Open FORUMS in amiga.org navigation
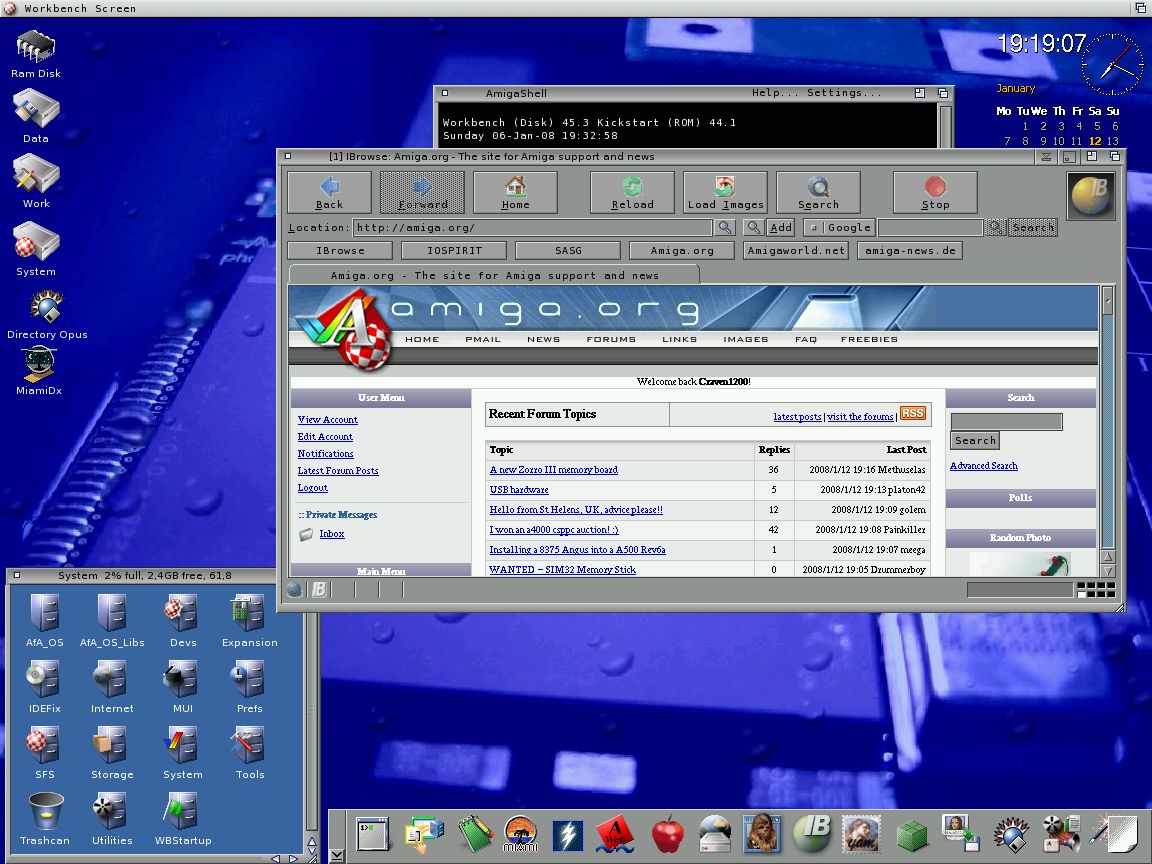Image resolution: width=1152 pixels, height=864 pixels. point(611,339)
